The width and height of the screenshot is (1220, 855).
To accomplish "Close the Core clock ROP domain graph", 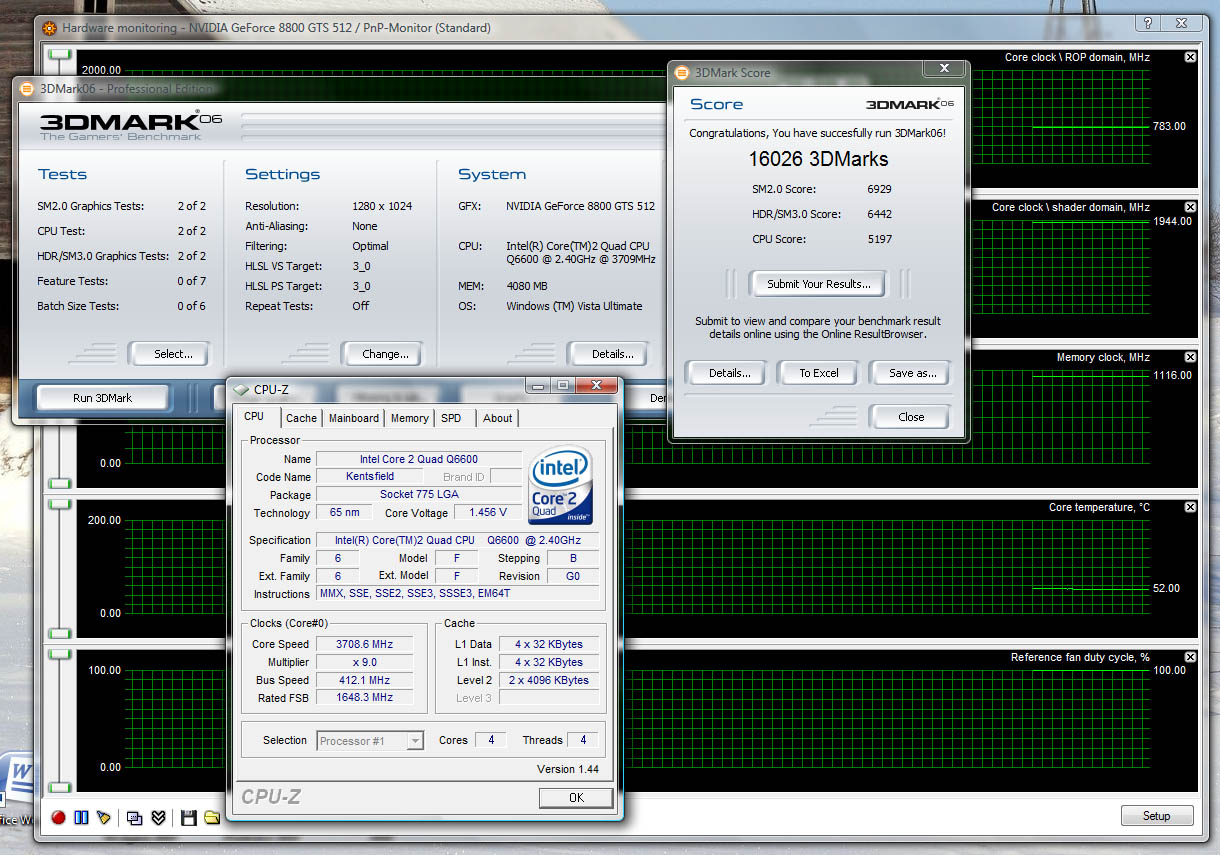I will [x=1190, y=57].
